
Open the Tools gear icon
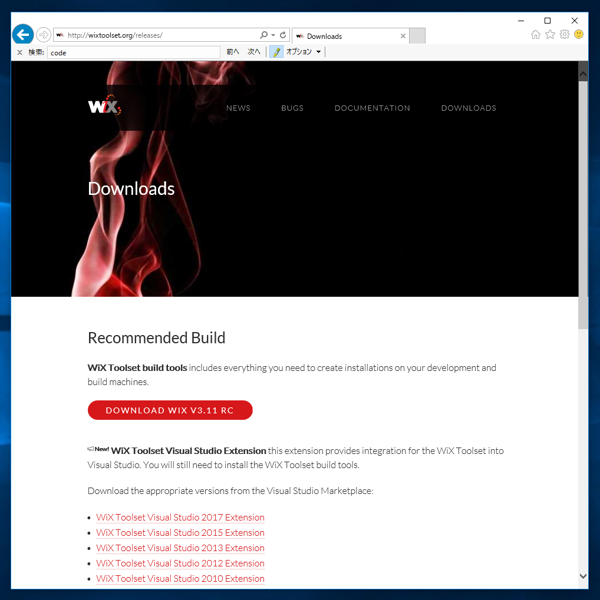tap(564, 34)
